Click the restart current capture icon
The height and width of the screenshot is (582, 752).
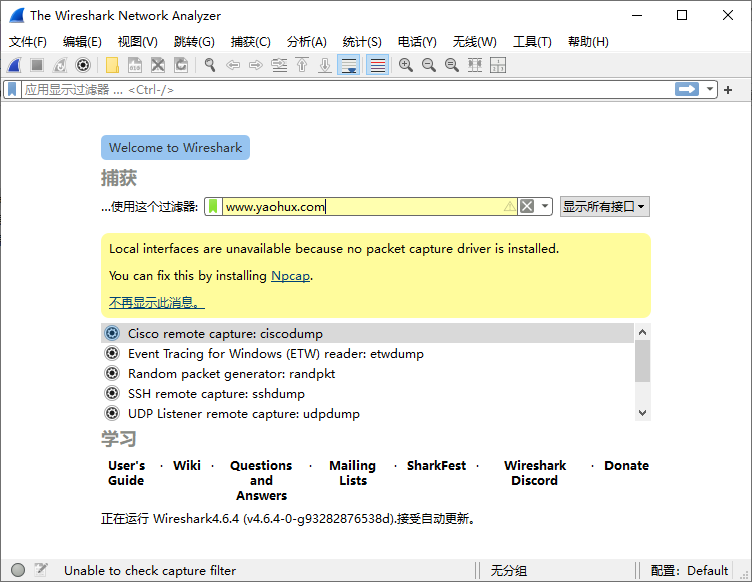(60, 65)
